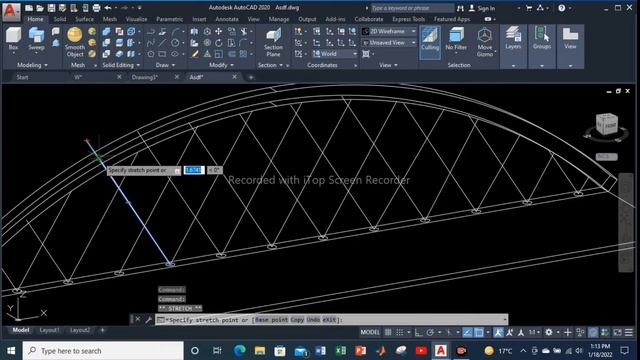640x360 pixels.
Task: Toggle grid display in status bar
Action: tap(388, 332)
